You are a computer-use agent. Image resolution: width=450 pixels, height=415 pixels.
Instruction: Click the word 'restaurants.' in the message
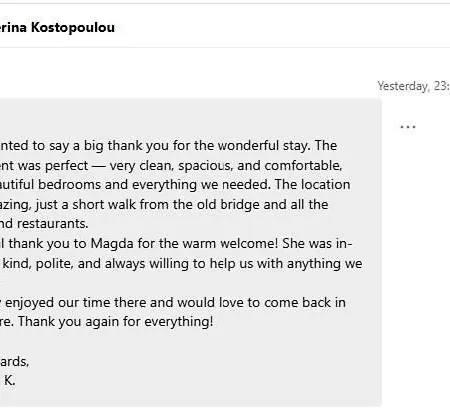tap(53, 224)
